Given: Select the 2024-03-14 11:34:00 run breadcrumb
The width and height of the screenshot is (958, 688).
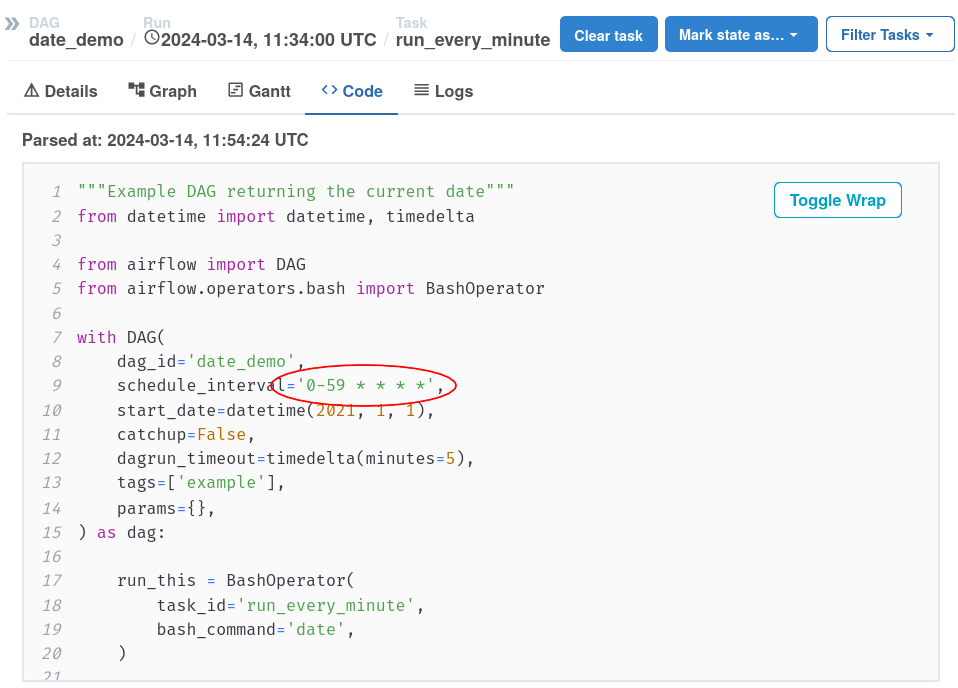Looking at the screenshot, I should (268, 40).
